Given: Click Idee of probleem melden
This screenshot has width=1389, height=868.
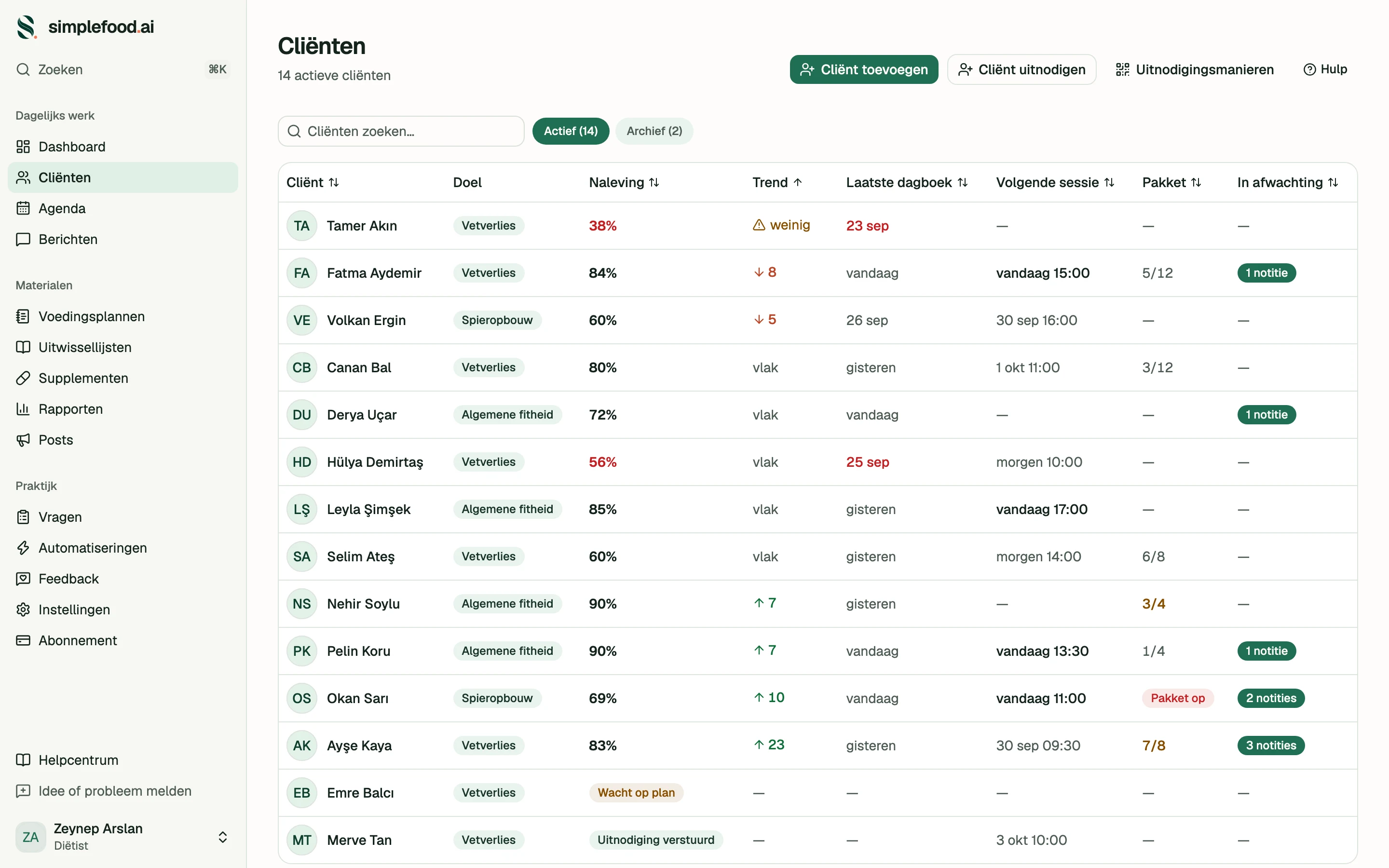Looking at the screenshot, I should tap(123, 792).
